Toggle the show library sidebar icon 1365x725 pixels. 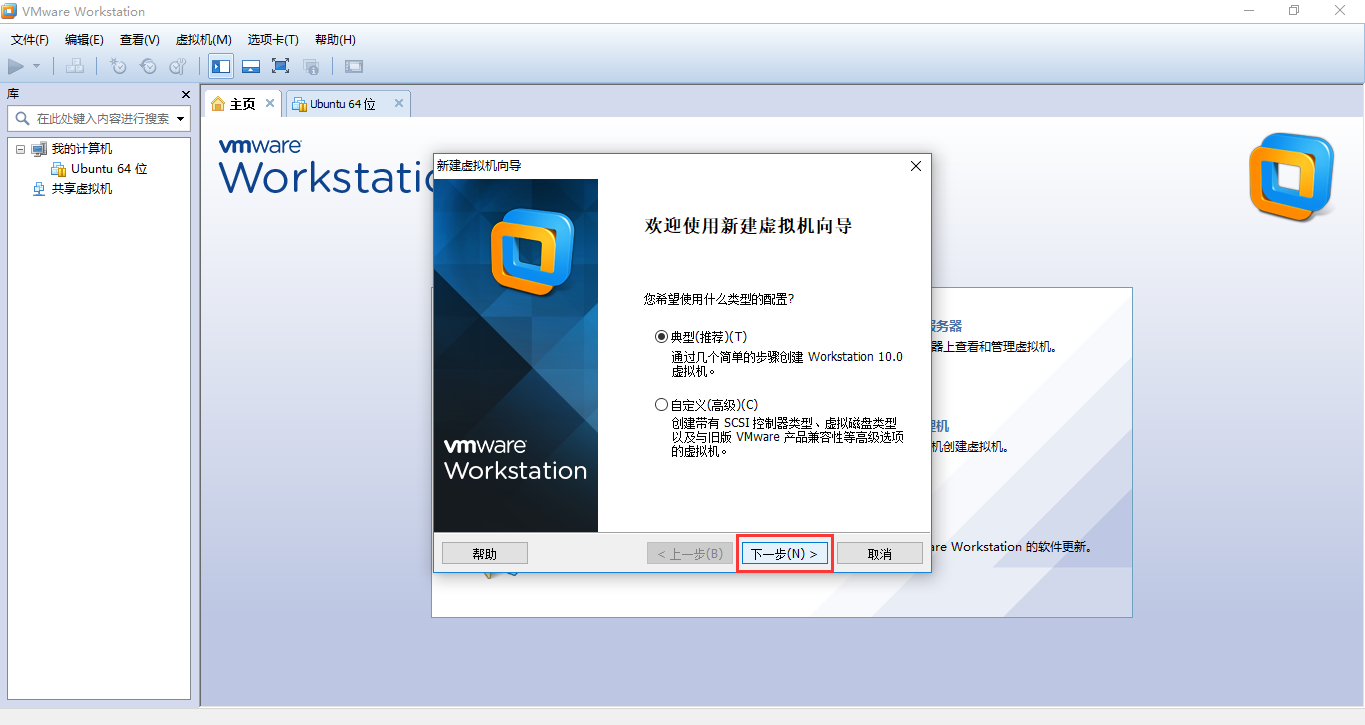(221, 66)
